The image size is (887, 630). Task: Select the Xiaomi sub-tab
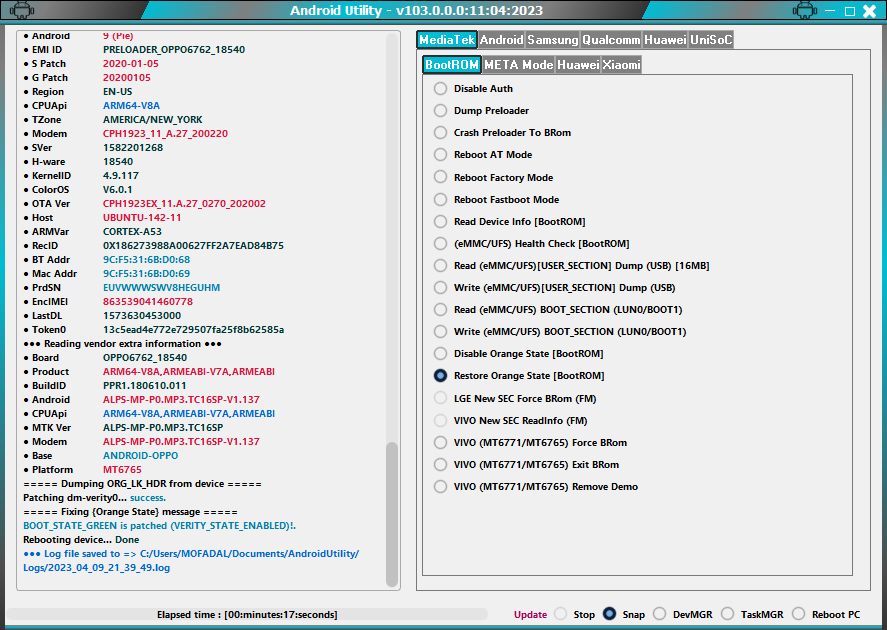[x=621, y=64]
